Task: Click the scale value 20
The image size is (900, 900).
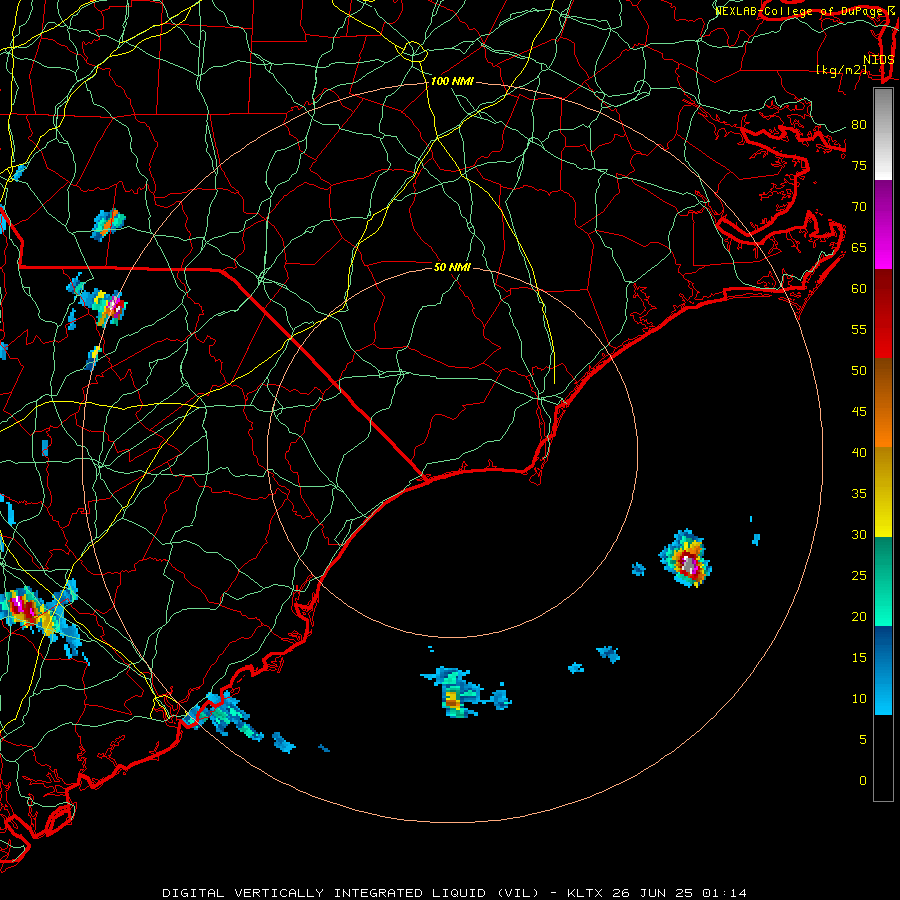Action: [859, 616]
